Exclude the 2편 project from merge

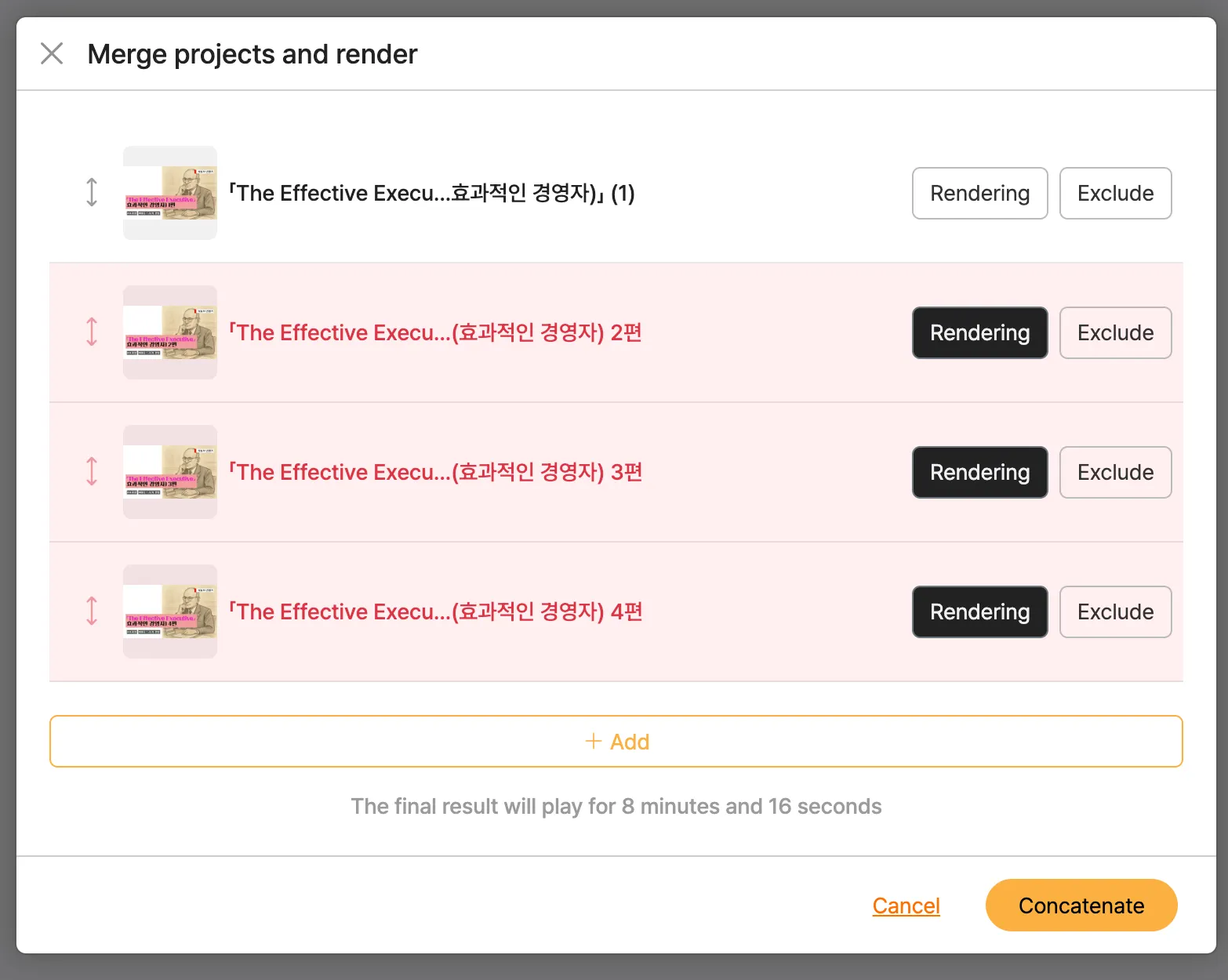coord(1115,332)
